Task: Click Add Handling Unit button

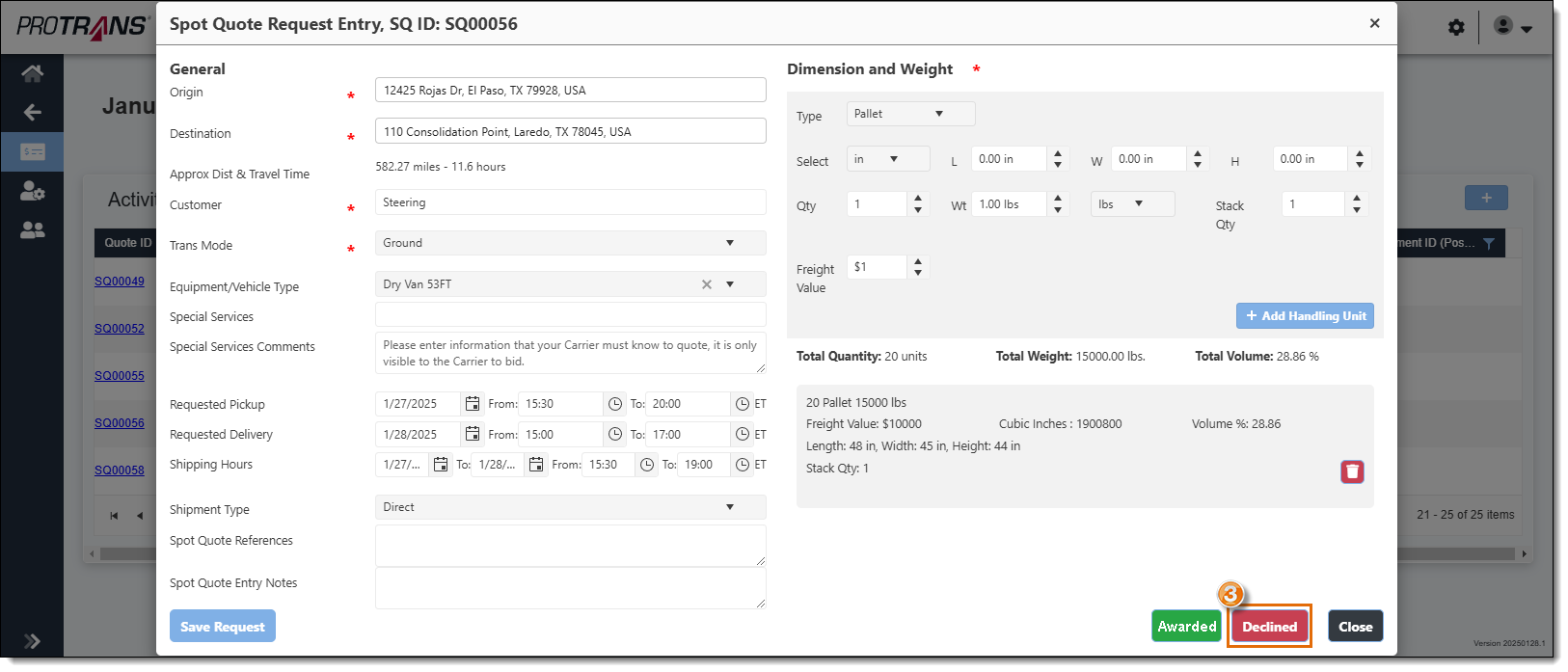Action: (x=1305, y=316)
